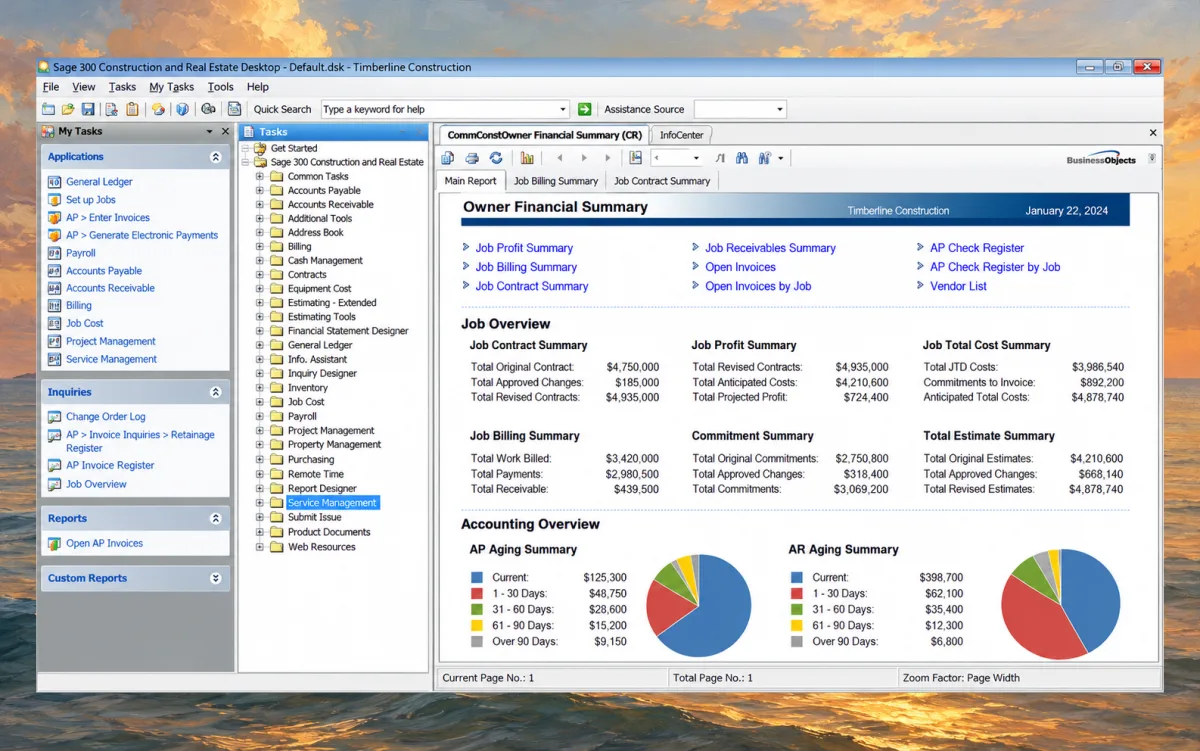Close the report pane with the X
Screen dimensions: 1200x751
[1153, 133]
